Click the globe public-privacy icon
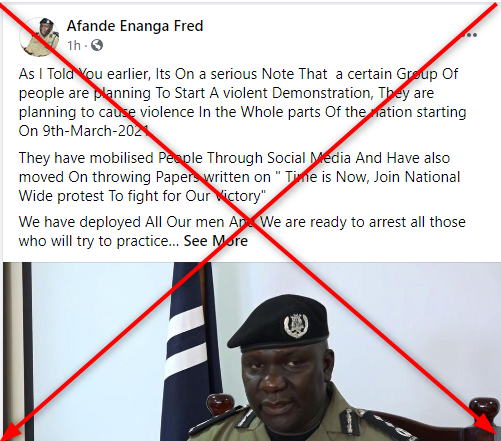 pos(97,45)
